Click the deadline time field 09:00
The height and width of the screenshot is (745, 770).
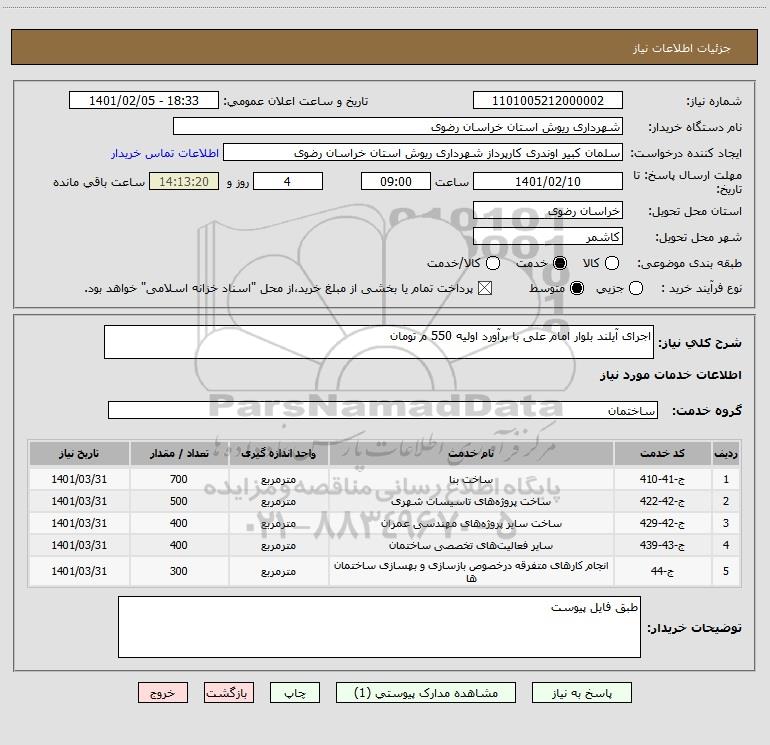pyautogui.click(x=396, y=181)
